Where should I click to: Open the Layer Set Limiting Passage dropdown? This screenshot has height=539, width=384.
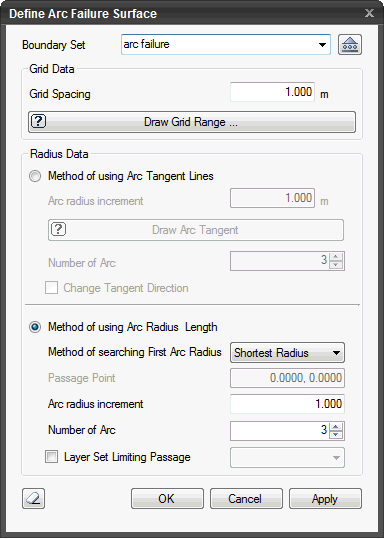pyautogui.click(x=287, y=458)
